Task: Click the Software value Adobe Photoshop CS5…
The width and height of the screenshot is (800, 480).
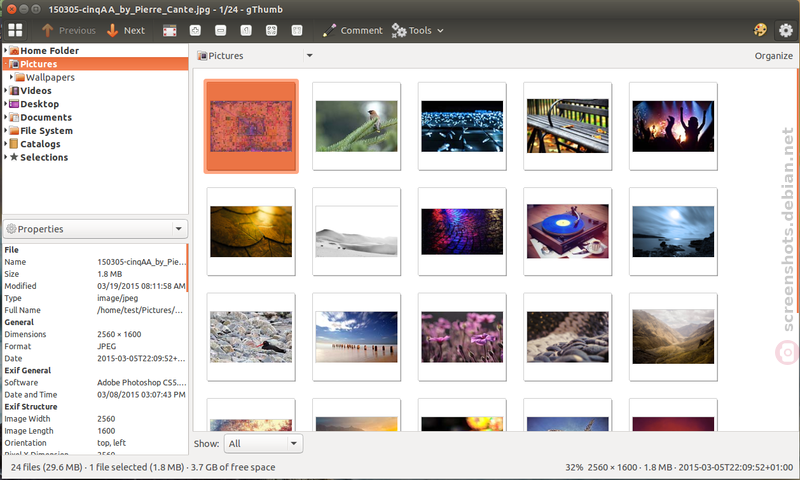Action: (142, 382)
